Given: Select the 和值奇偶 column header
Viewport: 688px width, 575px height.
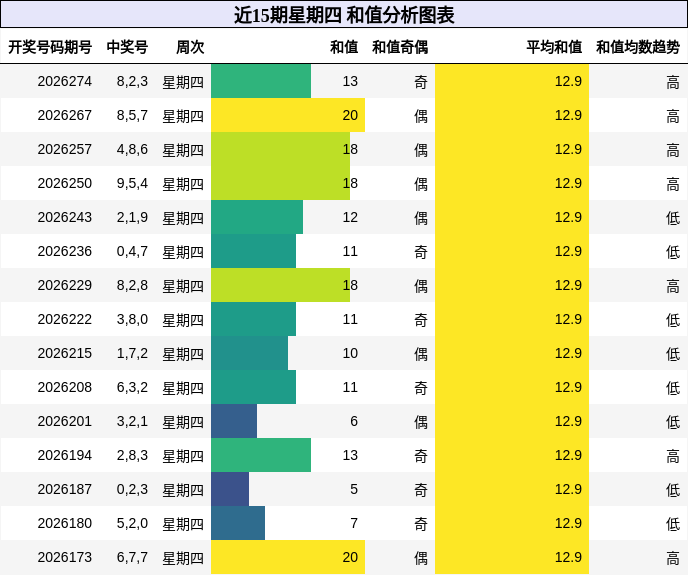Looking at the screenshot, I should pos(400,47).
